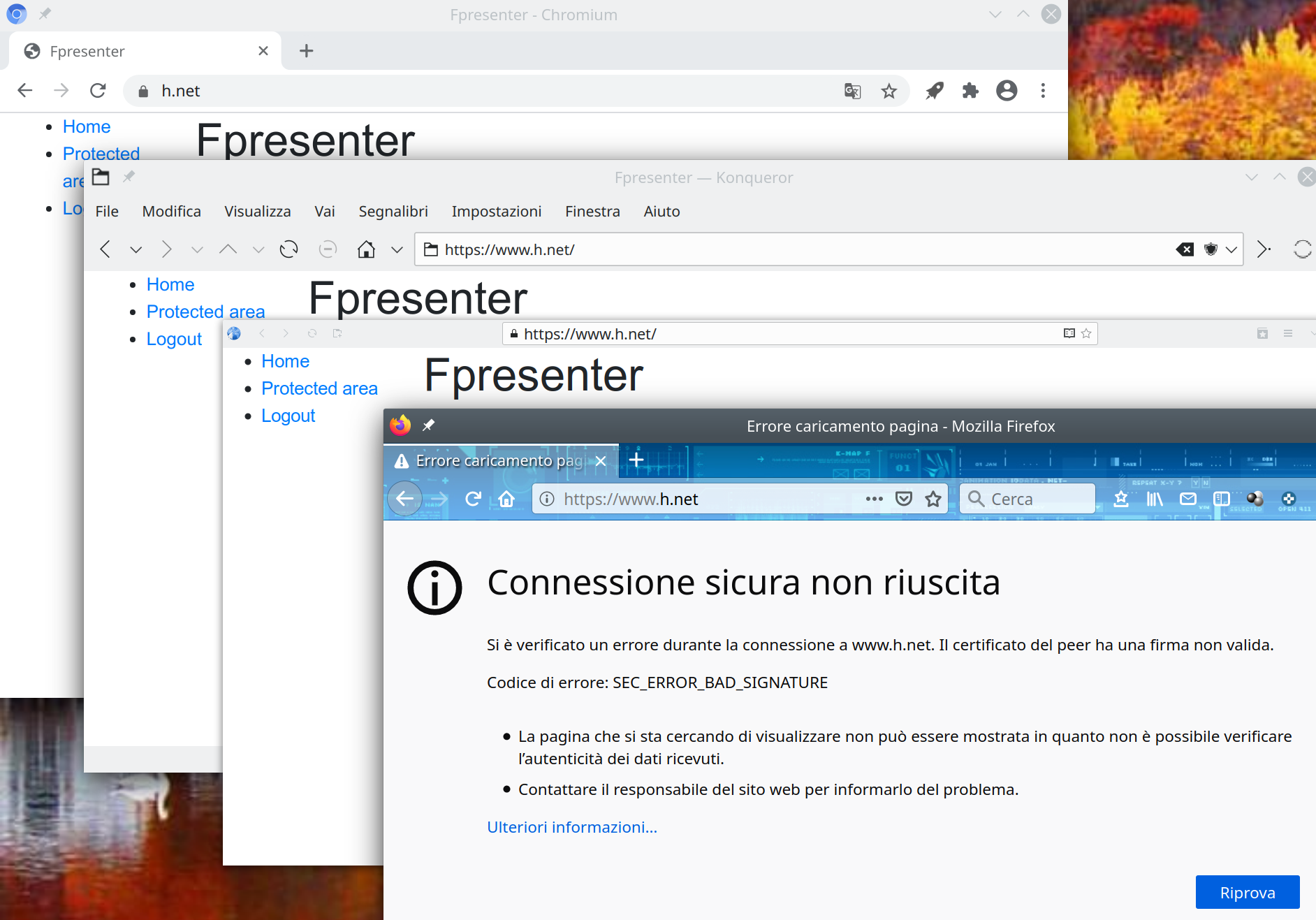1316x920 pixels.
Task: Click the lock icon in Chromium address bar
Action: (143, 91)
